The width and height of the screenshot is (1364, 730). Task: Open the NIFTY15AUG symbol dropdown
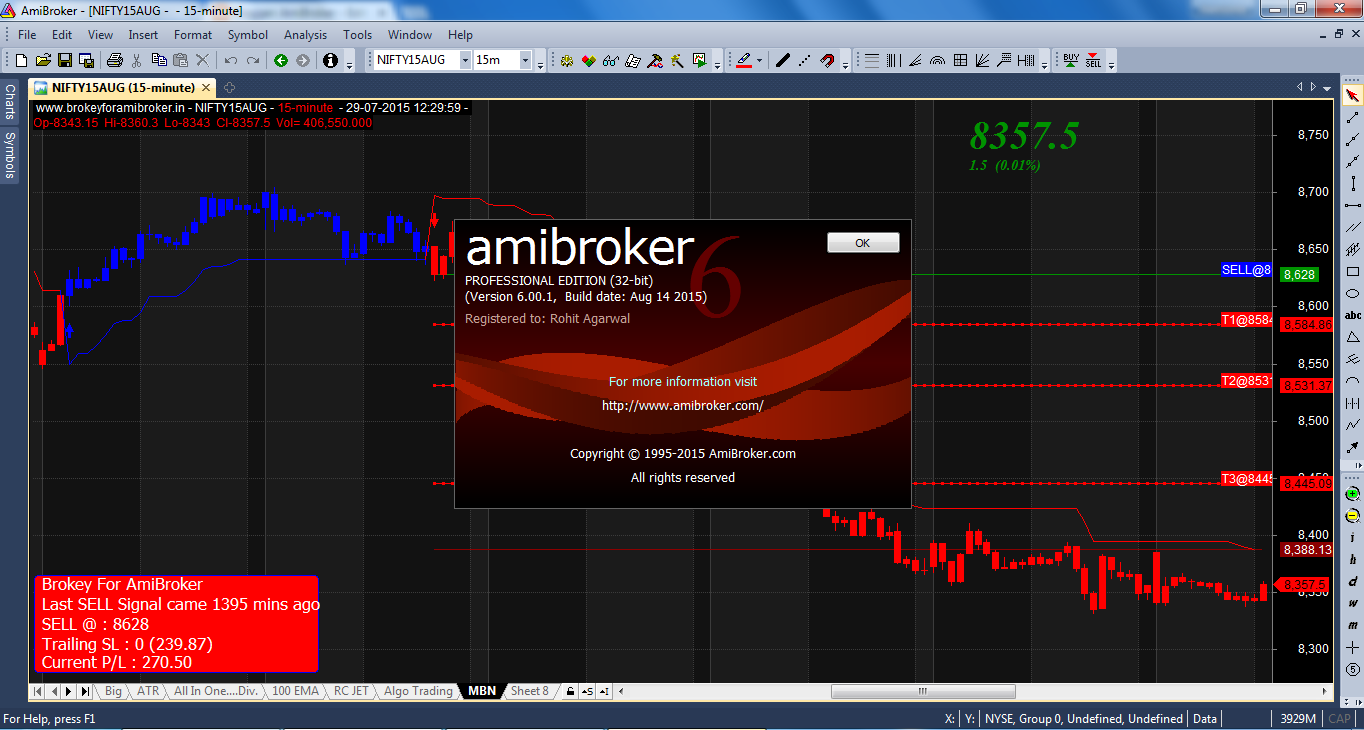point(465,61)
